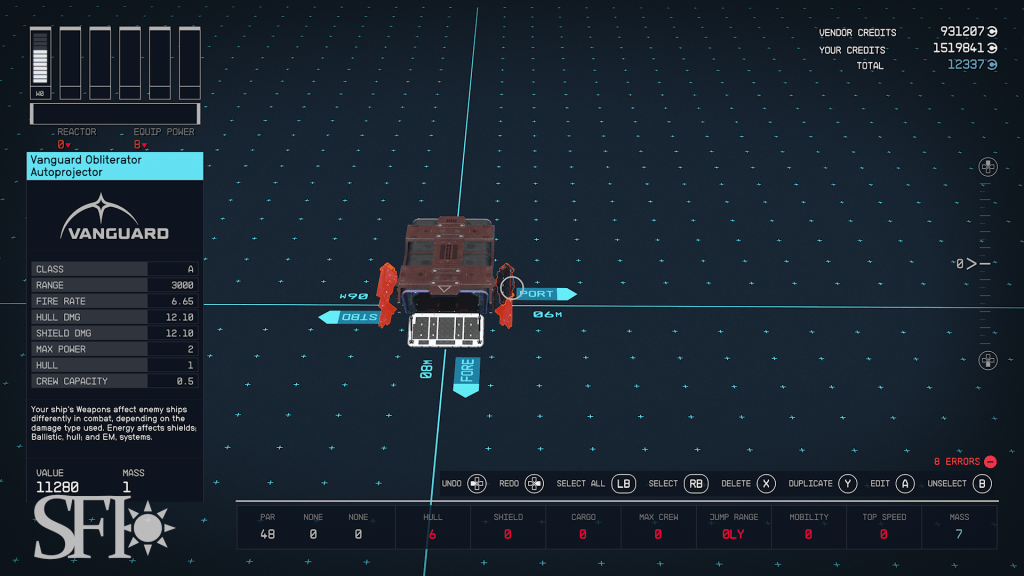The width and height of the screenshot is (1024, 576).
Task: Click the Undo d-pad icon
Action: [477, 484]
